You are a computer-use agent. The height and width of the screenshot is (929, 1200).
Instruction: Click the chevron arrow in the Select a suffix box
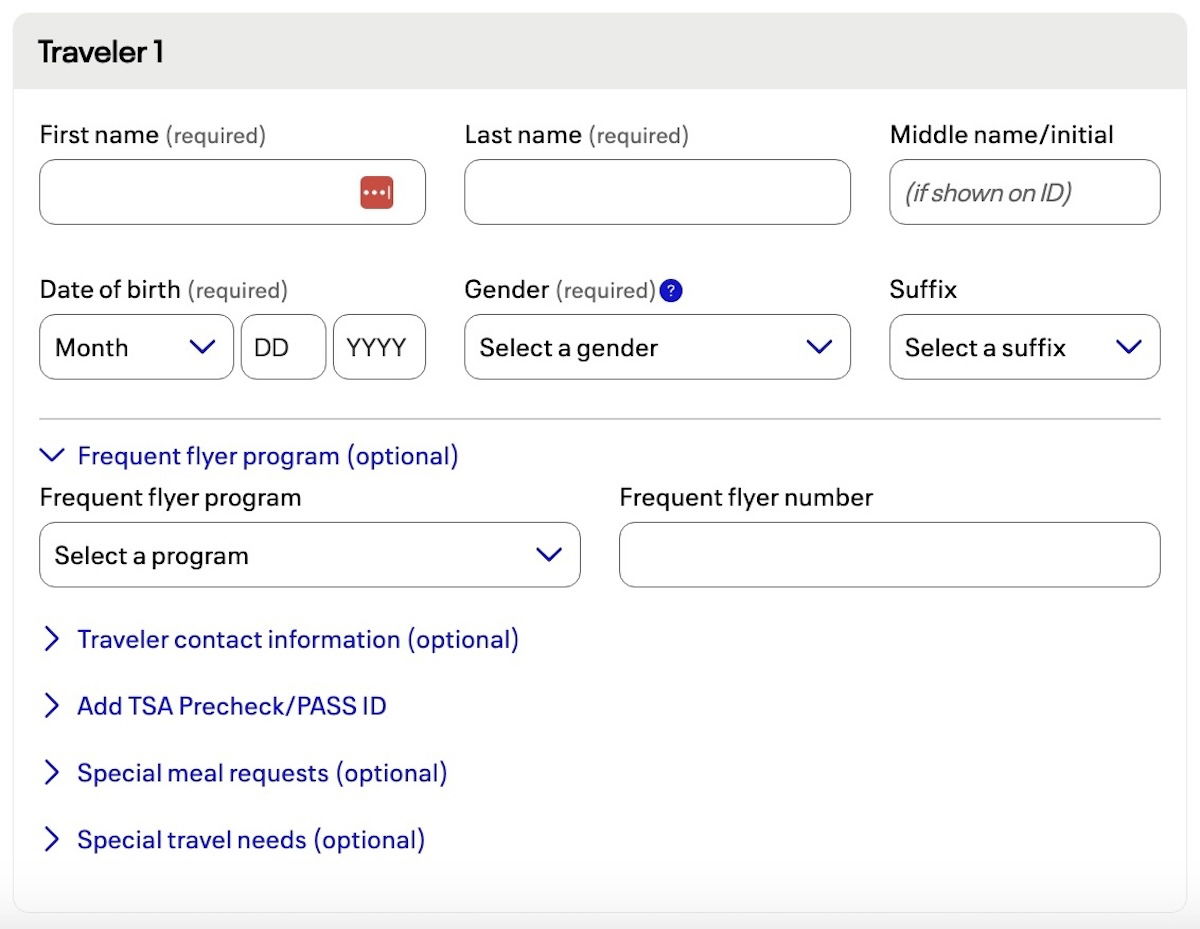[x=1129, y=347]
